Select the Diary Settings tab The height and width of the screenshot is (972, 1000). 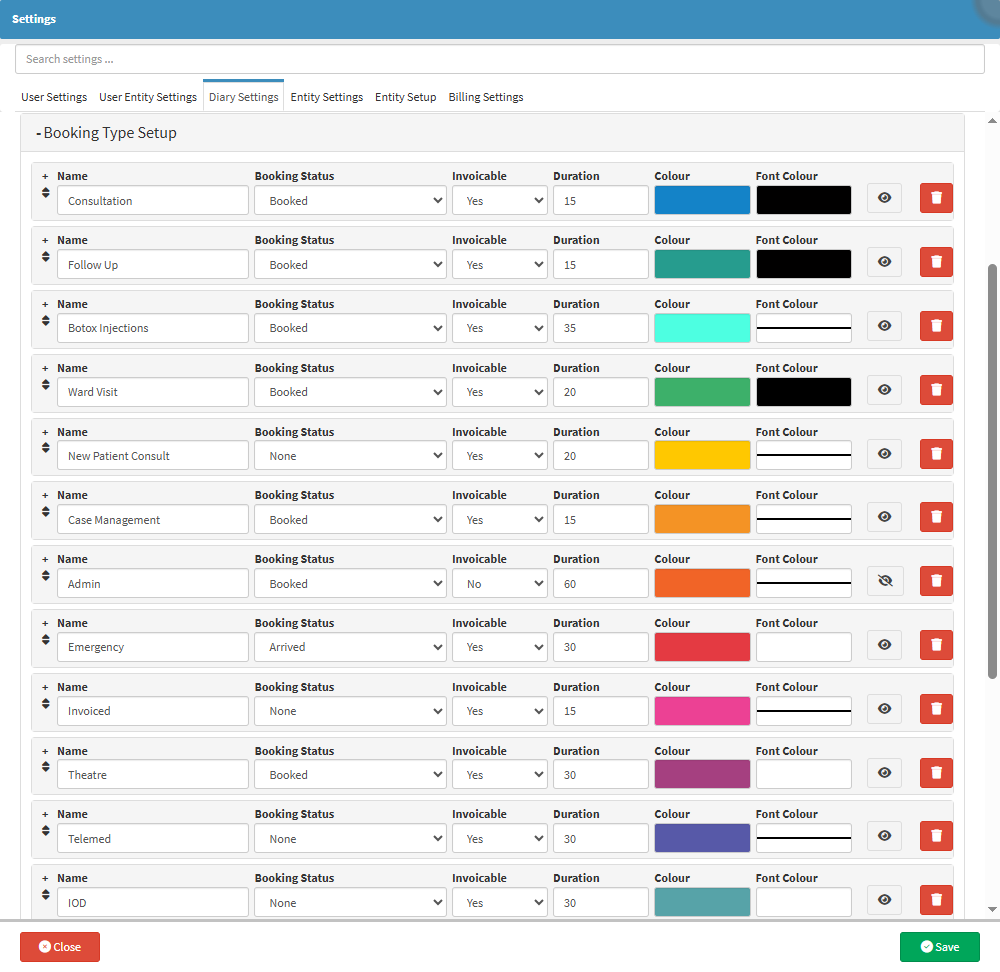[x=244, y=96]
